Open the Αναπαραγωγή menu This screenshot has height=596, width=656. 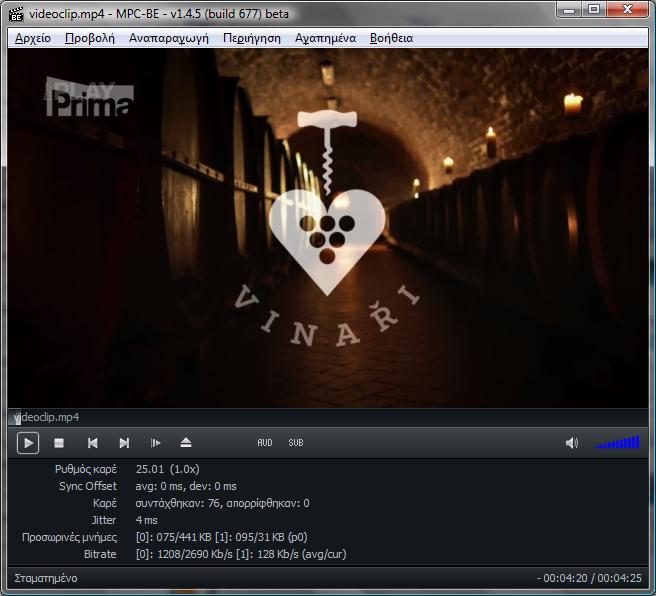click(168, 38)
